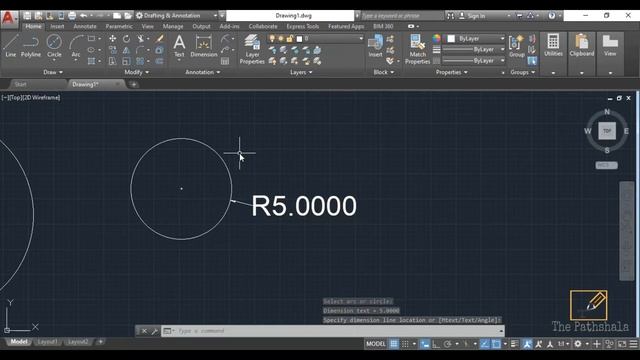Click the Array tool icon
This screenshot has height=360, width=640.
click(140, 61)
